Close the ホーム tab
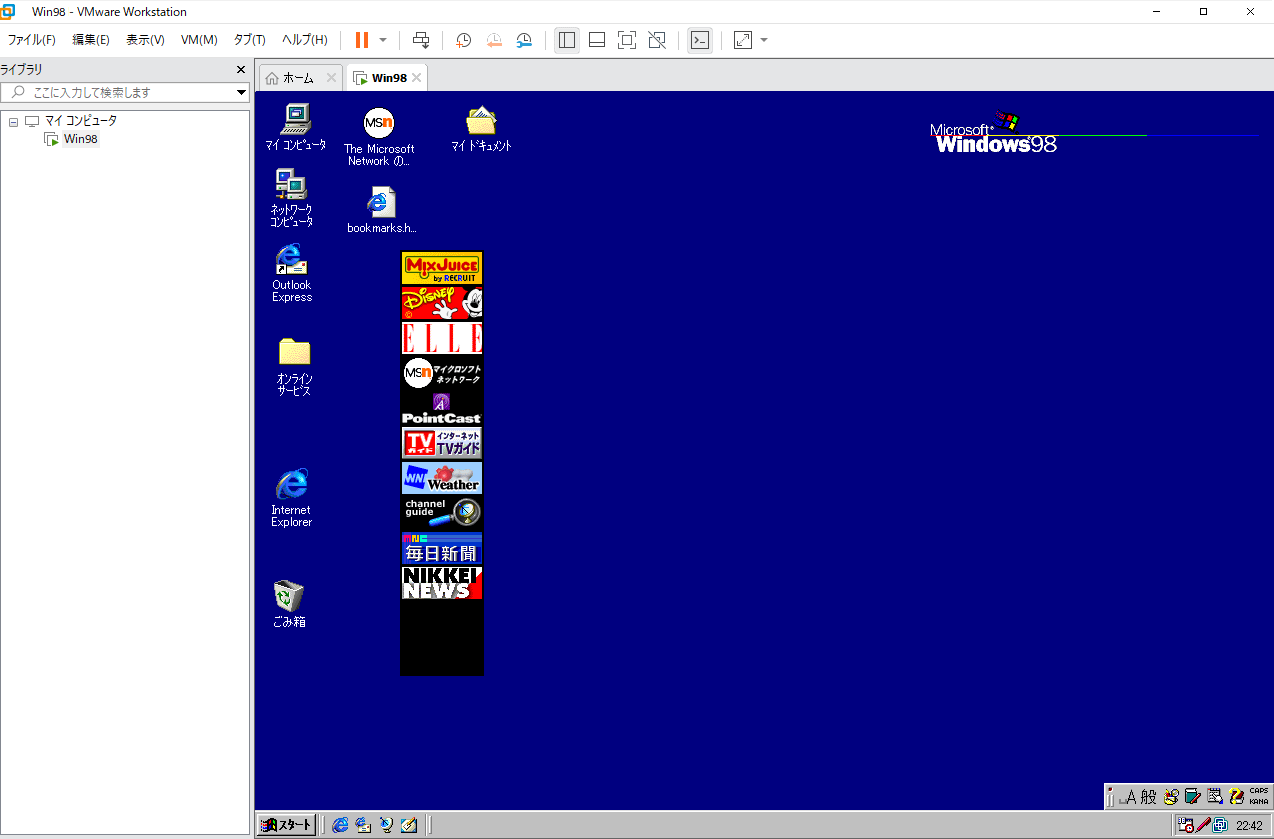Image resolution: width=1274 pixels, height=839 pixels. (331, 78)
